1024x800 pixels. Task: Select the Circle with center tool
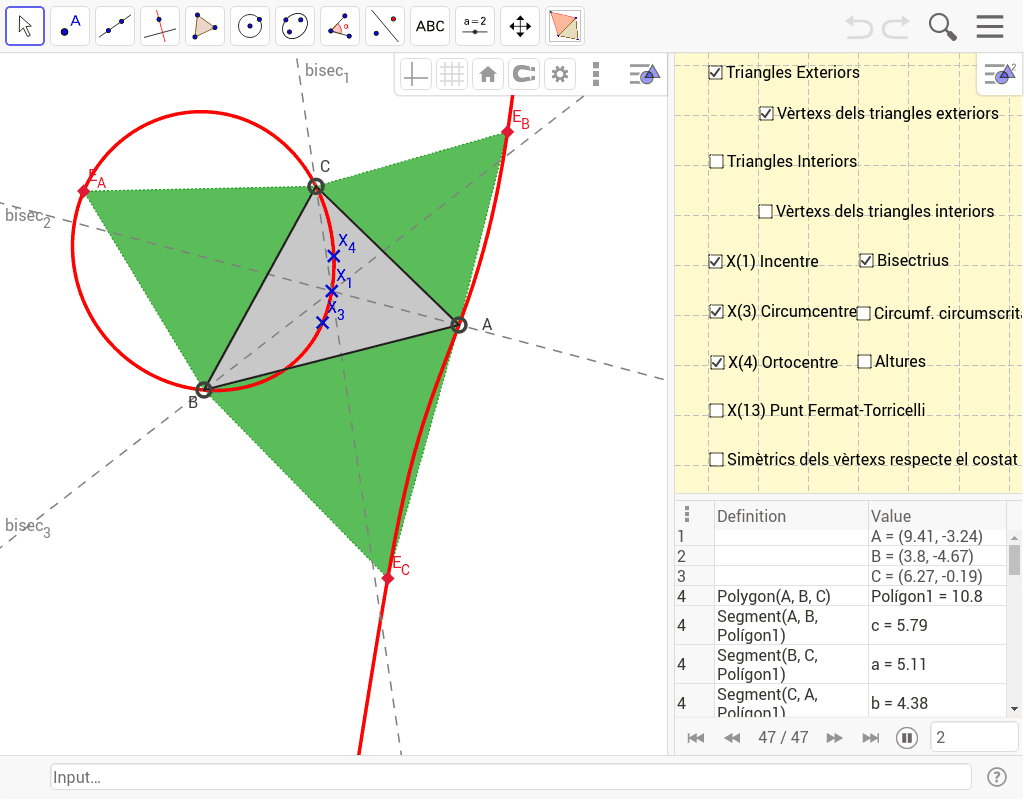click(x=250, y=26)
